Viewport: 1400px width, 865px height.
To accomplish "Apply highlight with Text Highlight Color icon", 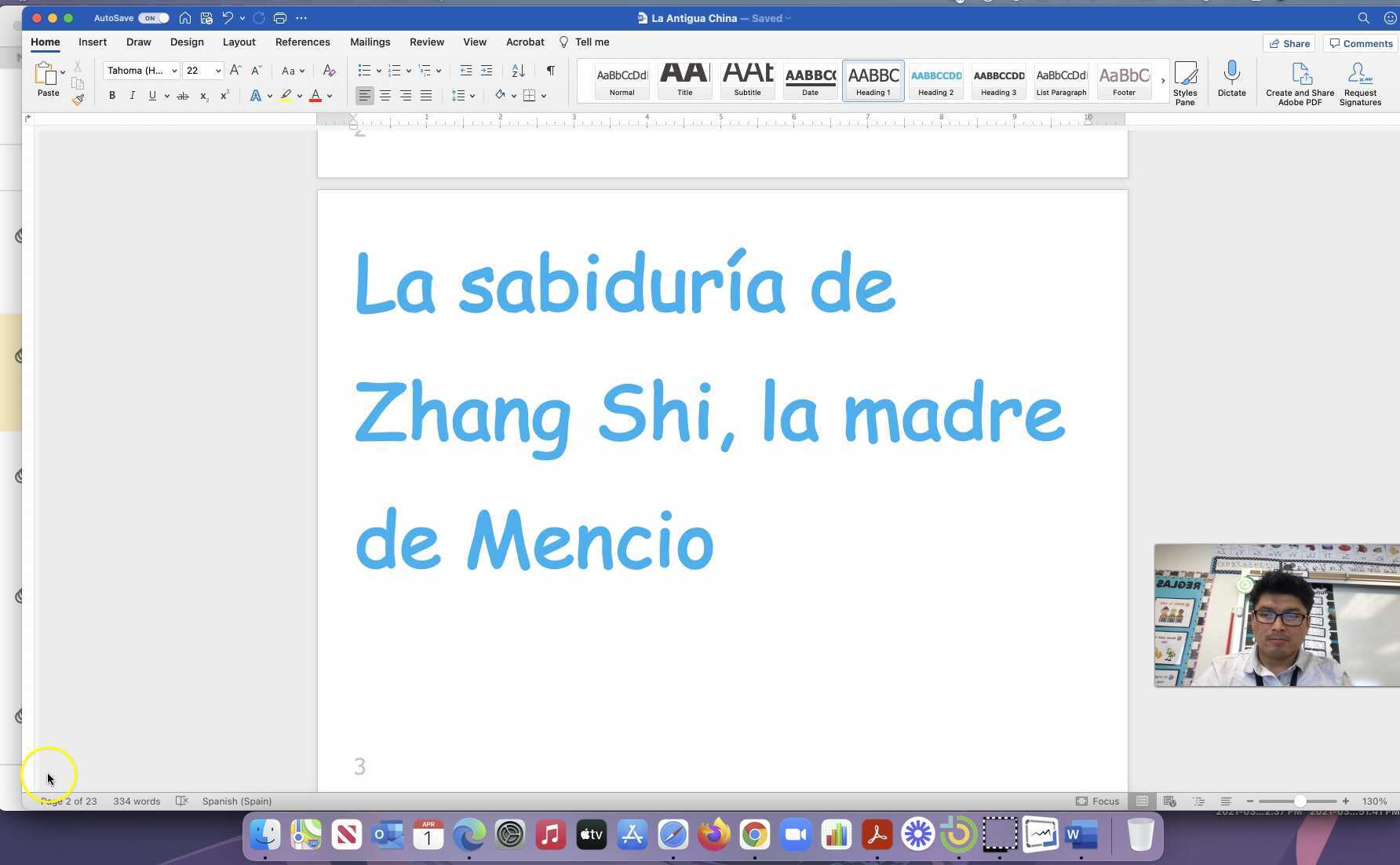I will point(286,95).
